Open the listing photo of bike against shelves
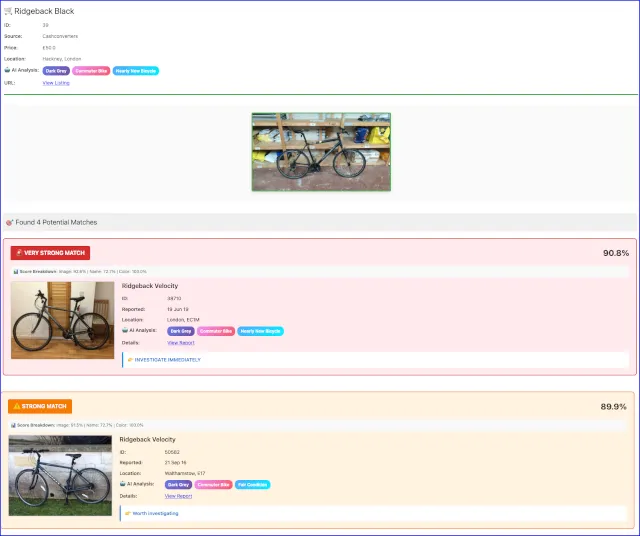Screen dimensions: 640x536 click(321, 152)
